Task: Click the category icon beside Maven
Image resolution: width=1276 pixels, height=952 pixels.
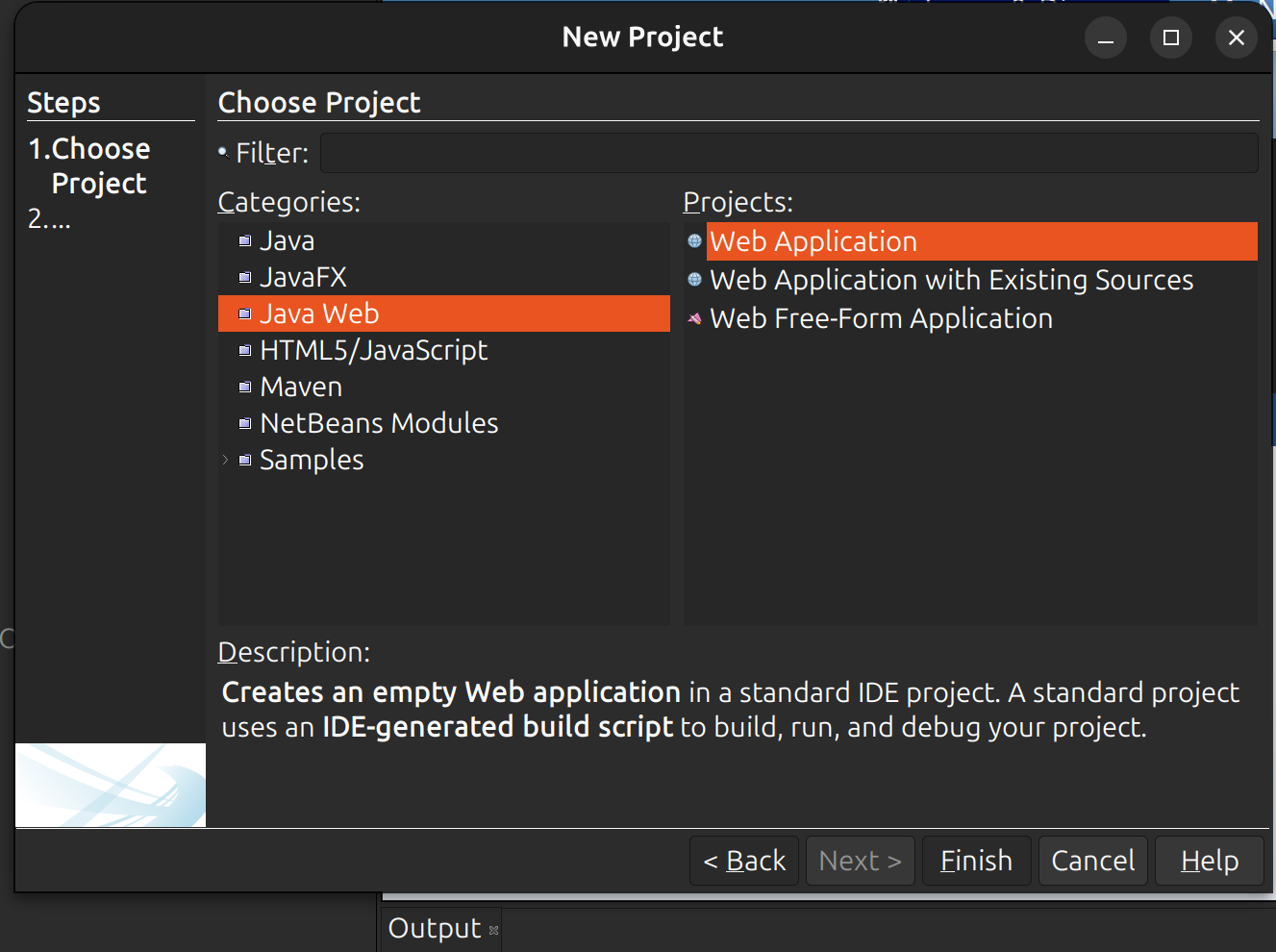Action: click(x=244, y=387)
